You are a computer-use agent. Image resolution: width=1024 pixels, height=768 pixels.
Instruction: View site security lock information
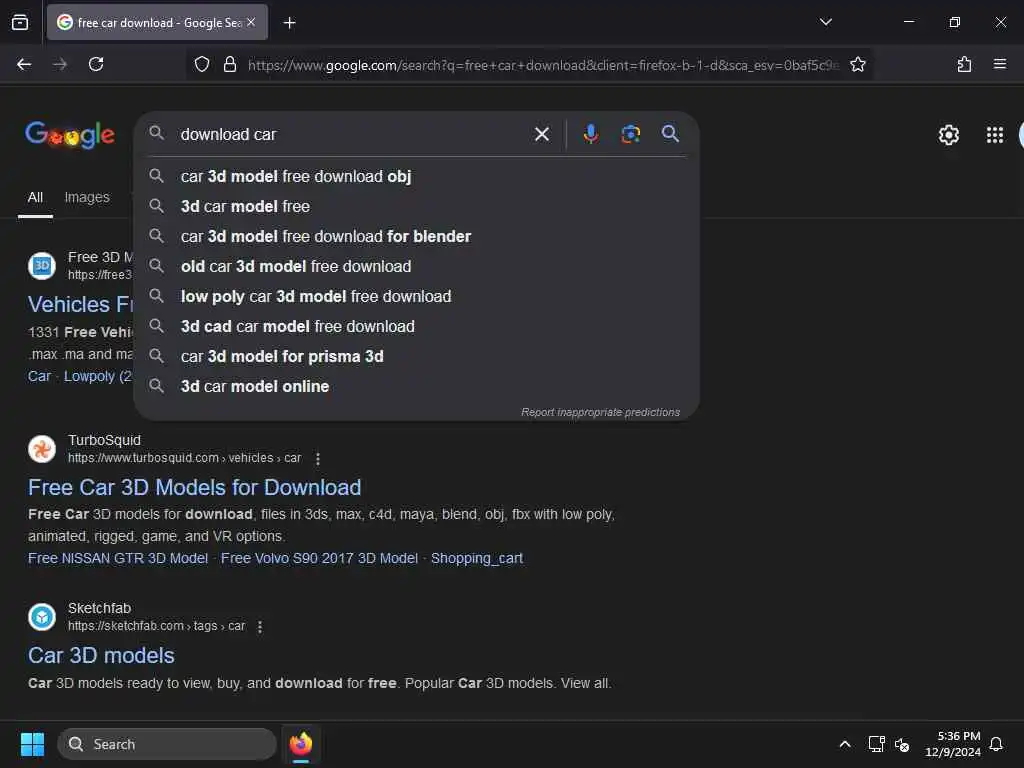tap(230, 65)
